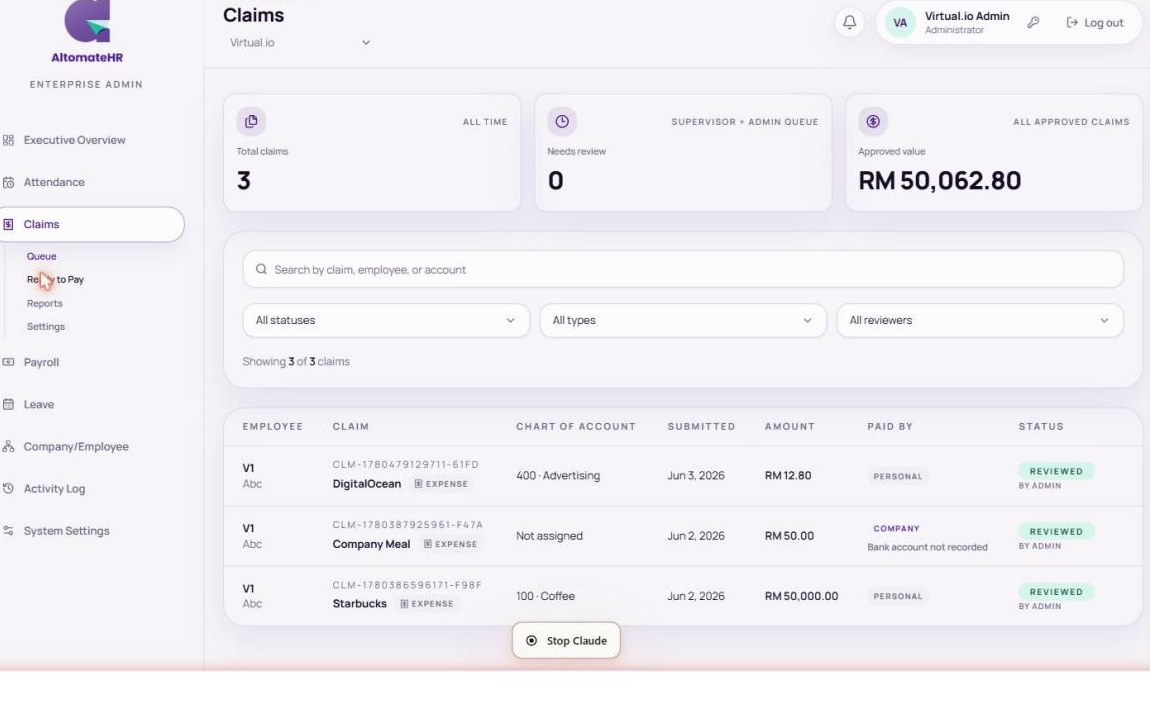Open the DigitalOcean claim

tap(367, 484)
